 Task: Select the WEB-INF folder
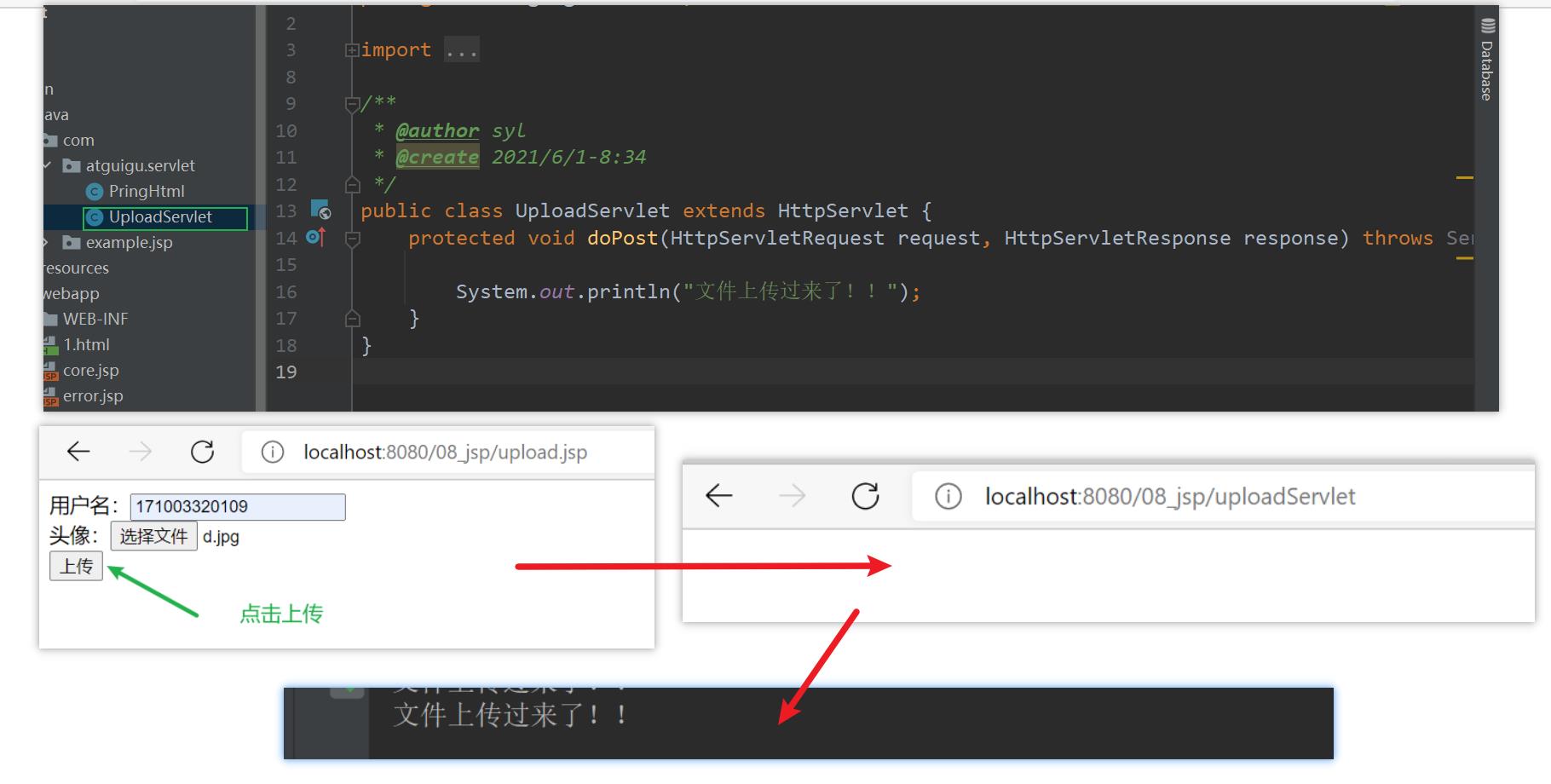coord(95,320)
